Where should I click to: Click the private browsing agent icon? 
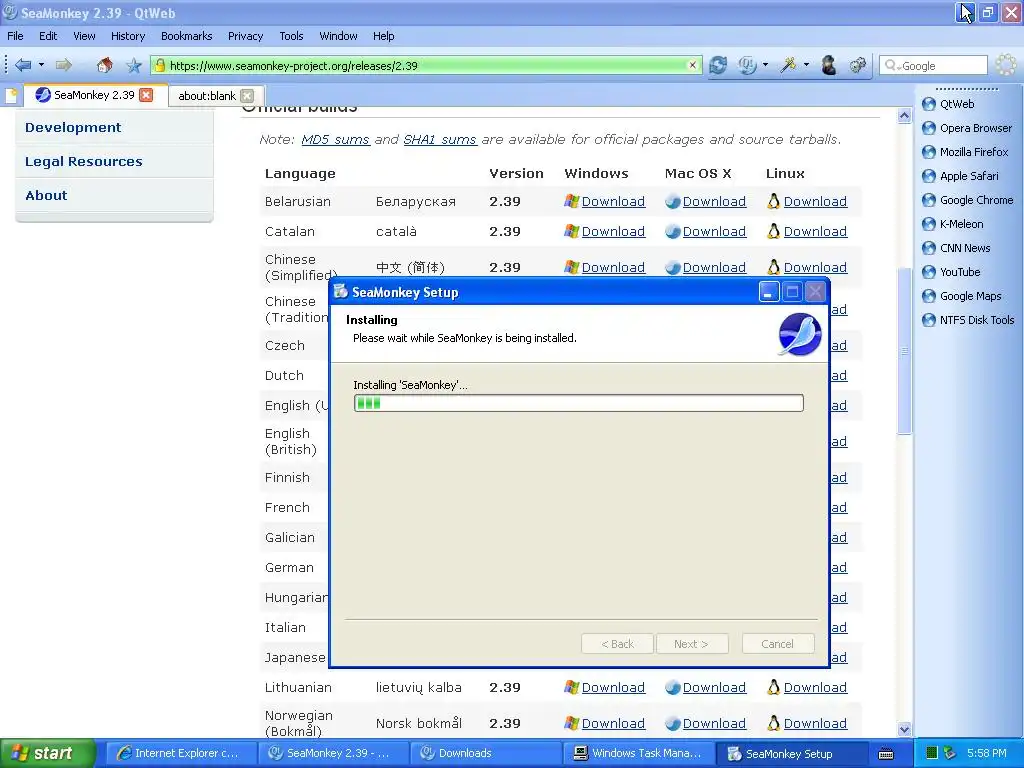click(829, 65)
